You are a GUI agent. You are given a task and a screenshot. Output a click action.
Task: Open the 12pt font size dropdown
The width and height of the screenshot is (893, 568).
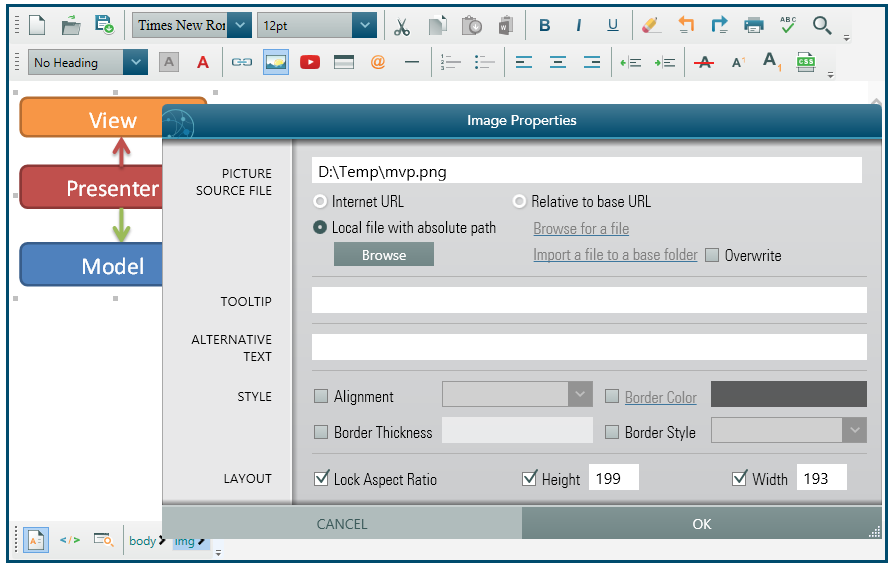(x=363, y=26)
